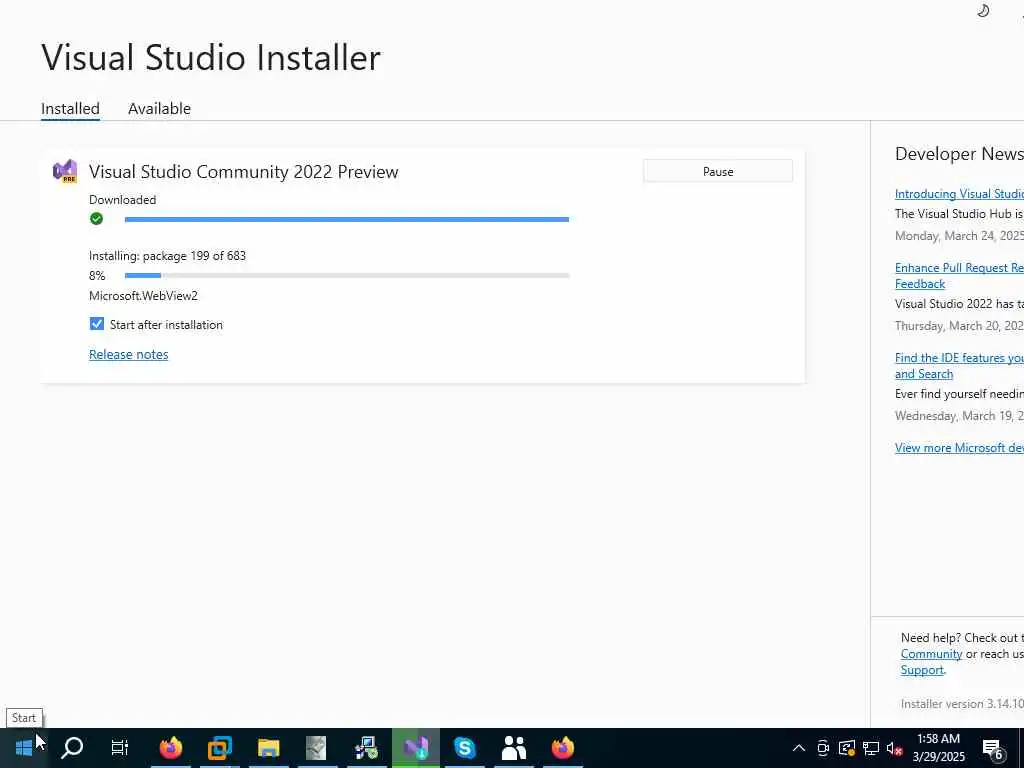1024x768 pixels.
Task: Click the Developer News heading
Action: 959,154
